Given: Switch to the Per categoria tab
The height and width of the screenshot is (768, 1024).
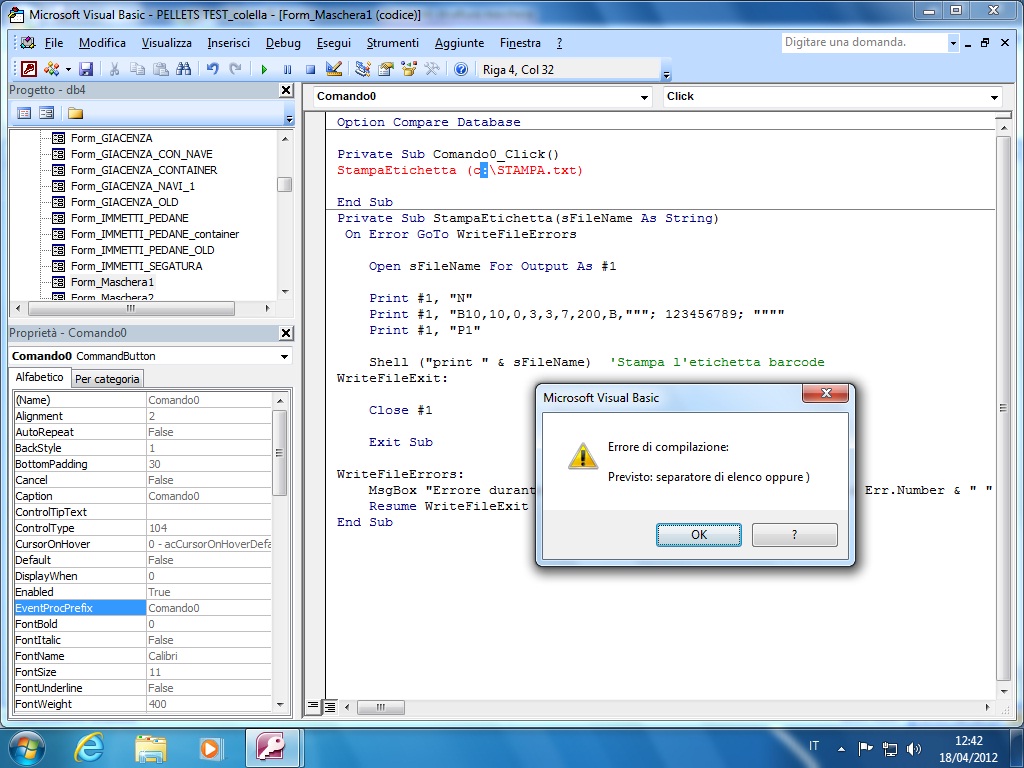Looking at the screenshot, I should tap(107, 379).
